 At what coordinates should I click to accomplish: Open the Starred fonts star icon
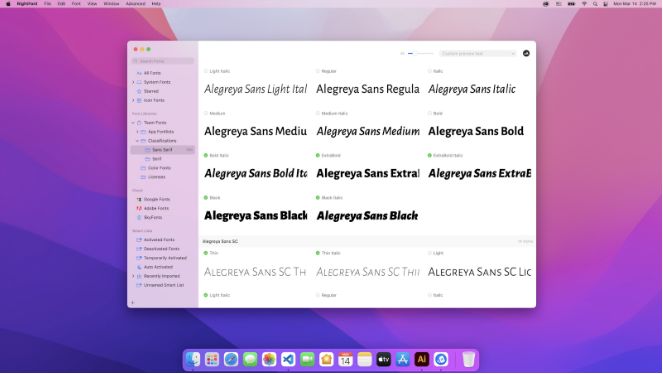[x=139, y=91]
